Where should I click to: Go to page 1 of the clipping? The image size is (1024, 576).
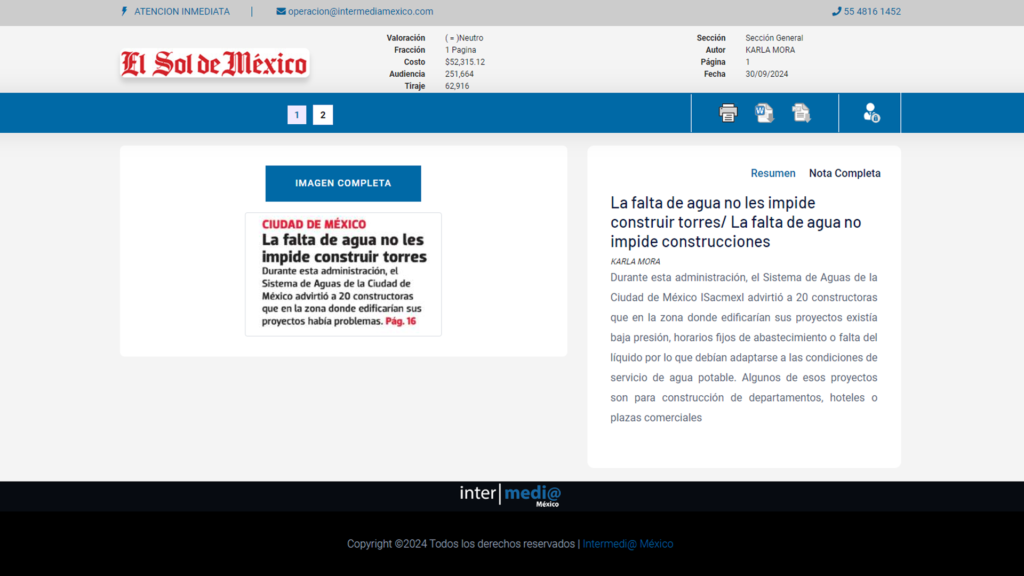coord(296,115)
